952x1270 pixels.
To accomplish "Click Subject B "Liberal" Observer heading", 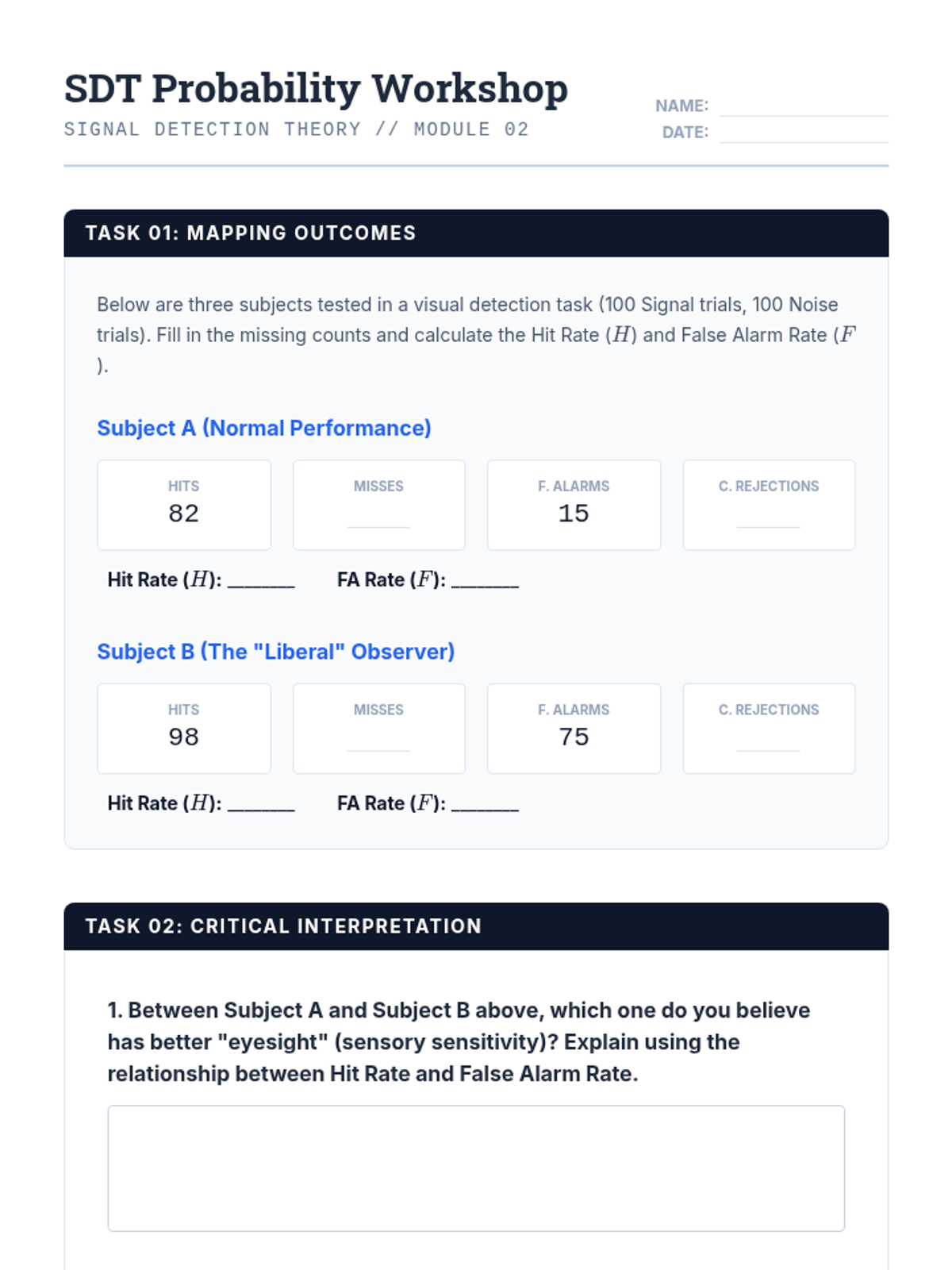I will coord(275,652).
